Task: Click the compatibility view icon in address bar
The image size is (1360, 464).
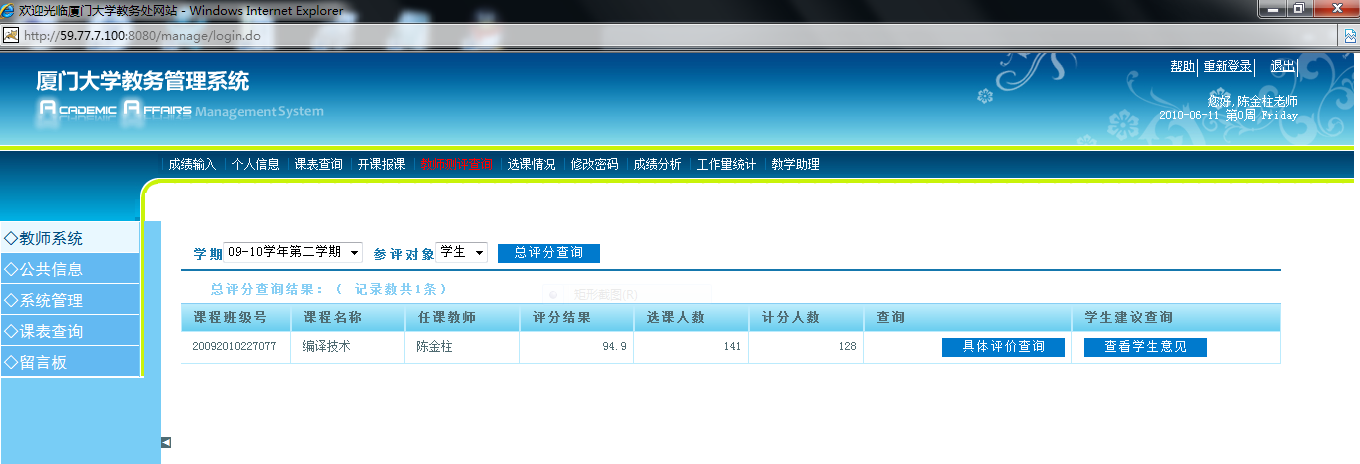Action: [1349, 35]
